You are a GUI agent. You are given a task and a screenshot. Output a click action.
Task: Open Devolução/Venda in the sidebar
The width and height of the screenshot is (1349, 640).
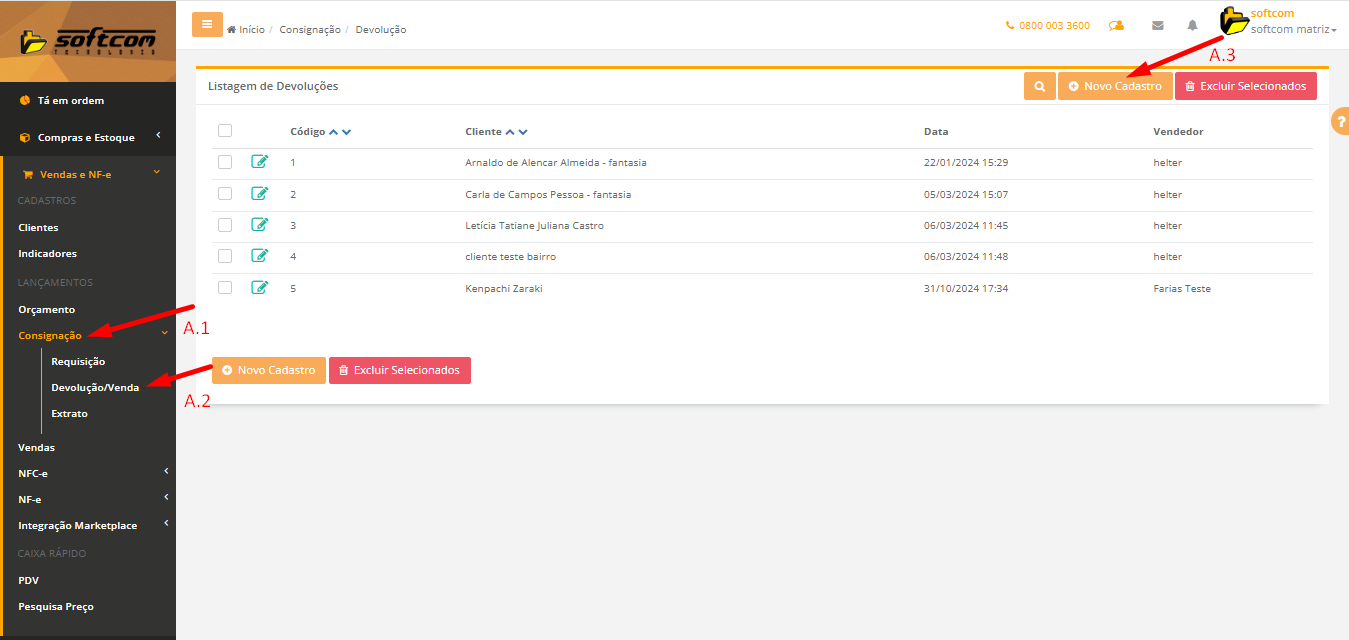(x=95, y=387)
